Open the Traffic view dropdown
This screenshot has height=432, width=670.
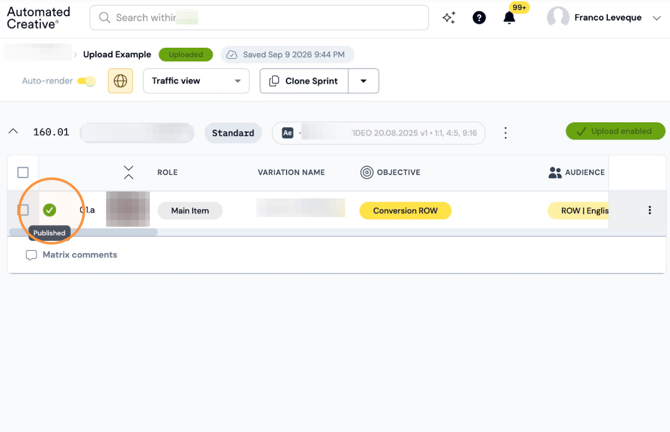(196, 81)
